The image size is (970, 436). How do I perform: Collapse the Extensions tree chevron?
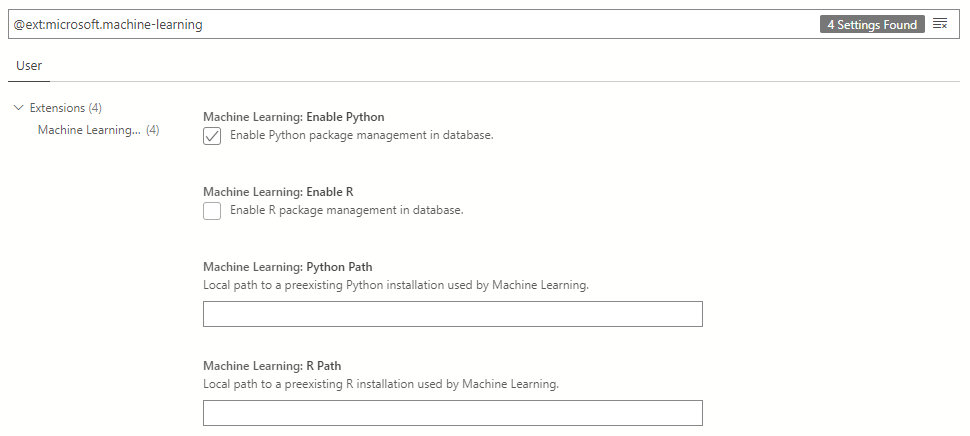[x=18, y=108]
